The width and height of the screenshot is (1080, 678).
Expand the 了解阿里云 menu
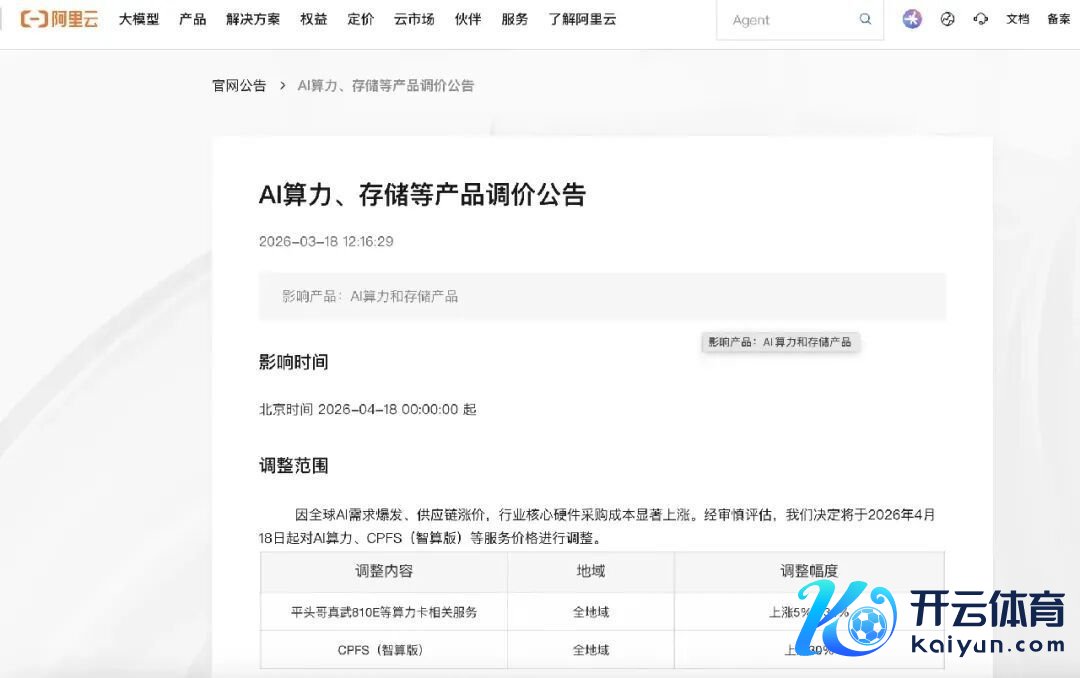coord(582,19)
